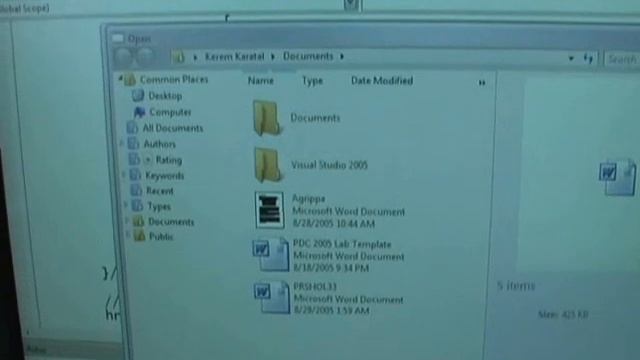
Task: Select the Documents folder icon in list
Action: pyautogui.click(x=267, y=118)
